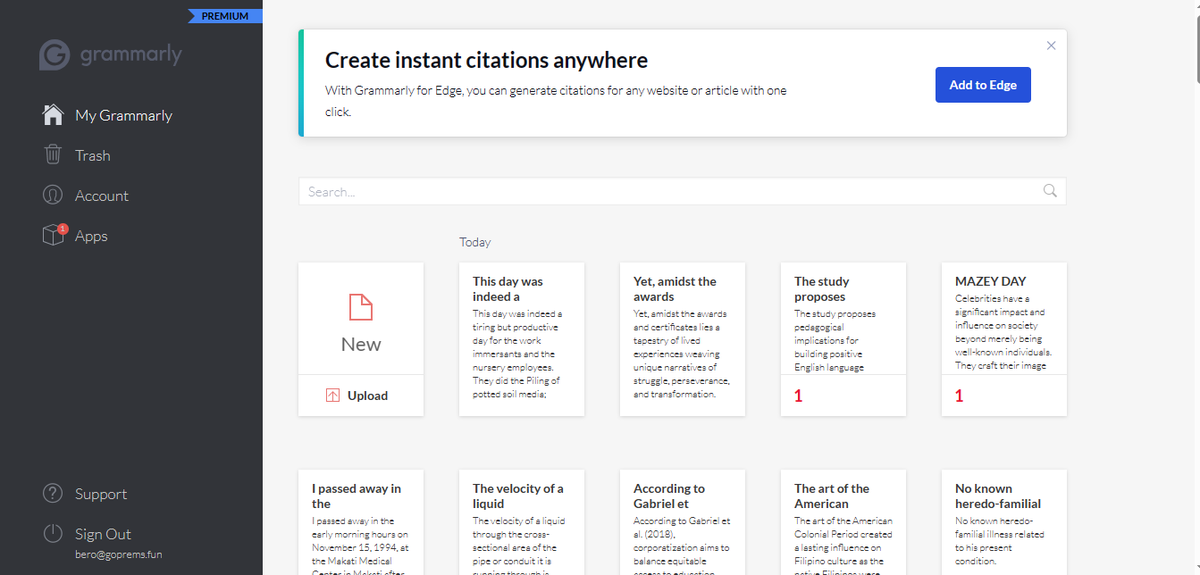This screenshot has height=575, width=1200.
Task: Click the grammarly wordmark text
Action: (131, 54)
